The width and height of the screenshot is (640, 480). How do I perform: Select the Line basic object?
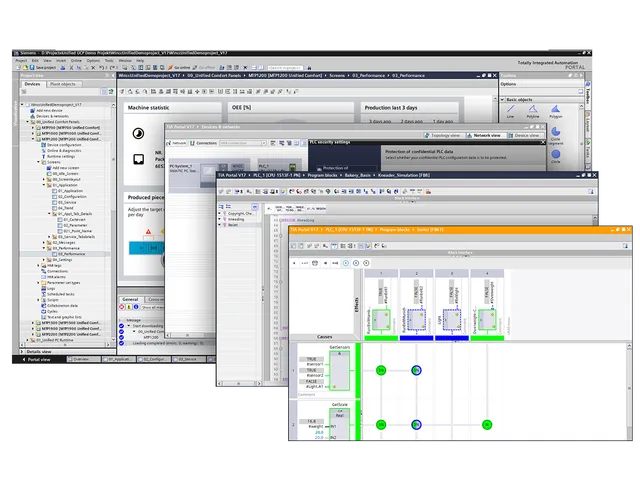click(510, 111)
